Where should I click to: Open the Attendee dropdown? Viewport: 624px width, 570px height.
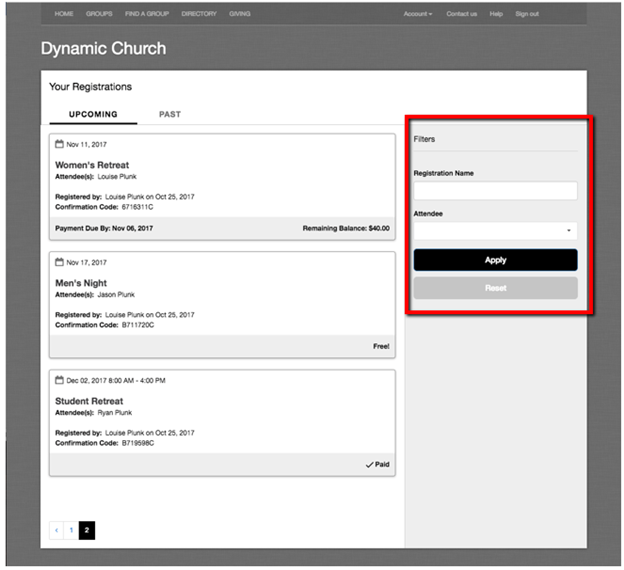(x=495, y=230)
